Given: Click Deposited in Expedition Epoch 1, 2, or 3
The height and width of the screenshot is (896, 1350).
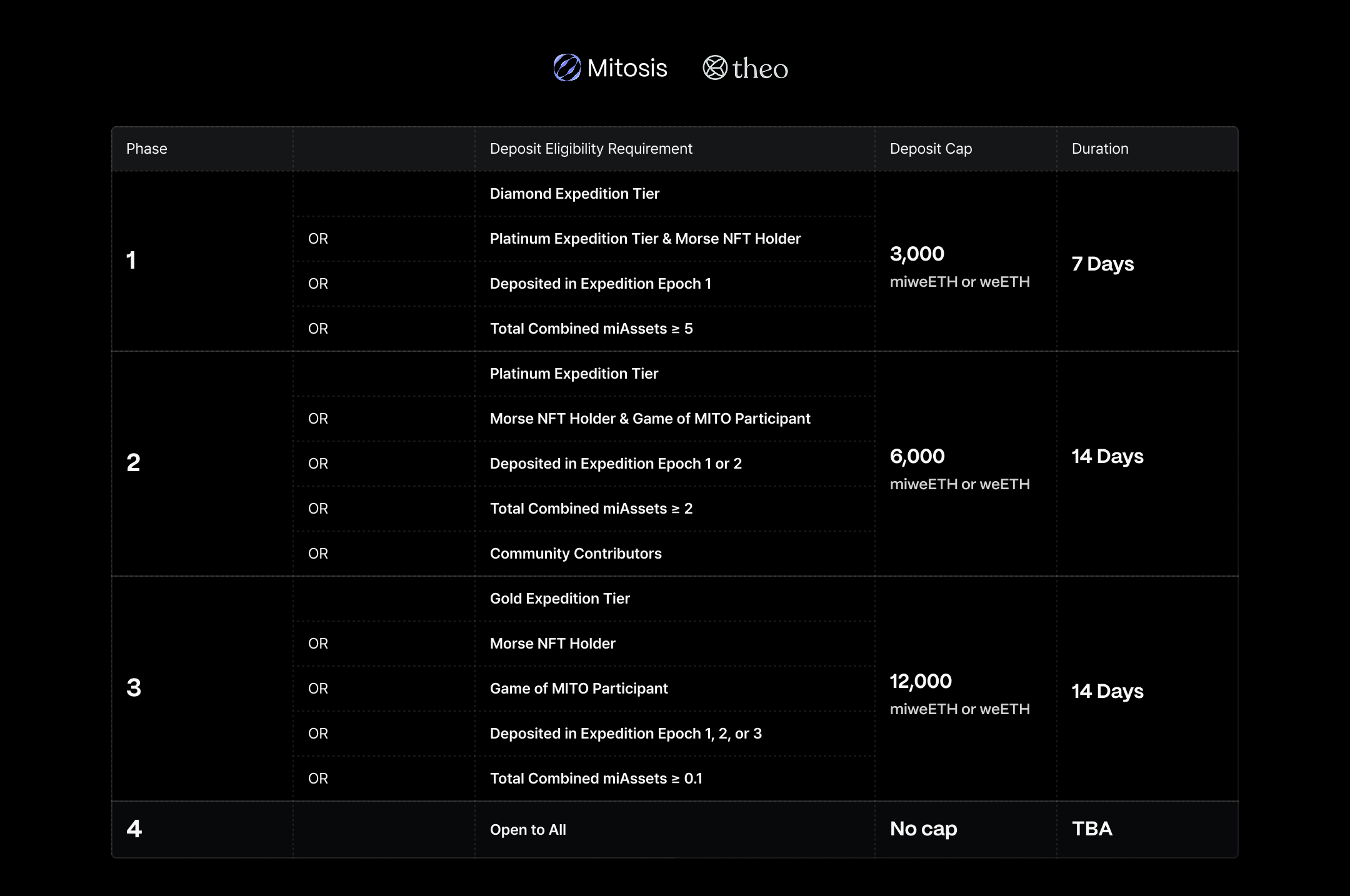Looking at the screenshot, I should coord(626,734).
